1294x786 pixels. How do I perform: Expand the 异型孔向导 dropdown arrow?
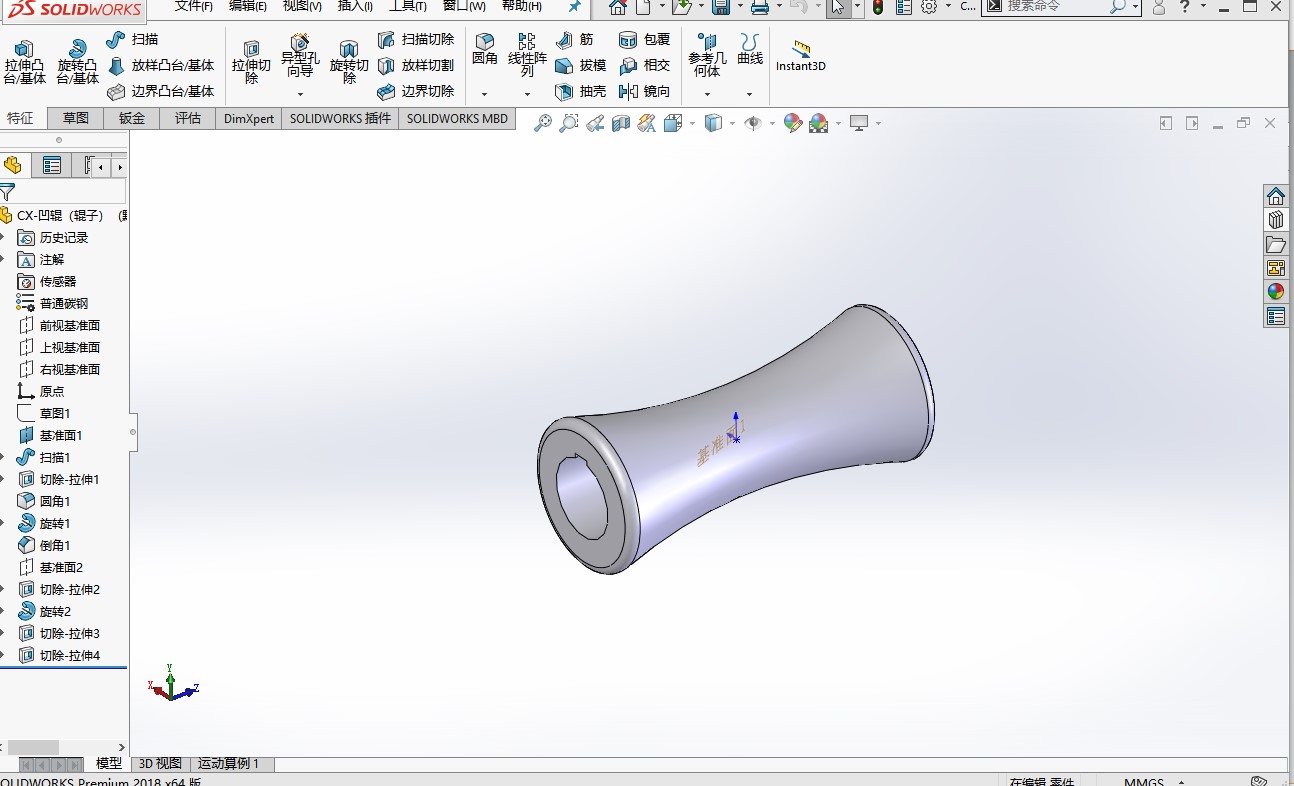click(300, 94)
